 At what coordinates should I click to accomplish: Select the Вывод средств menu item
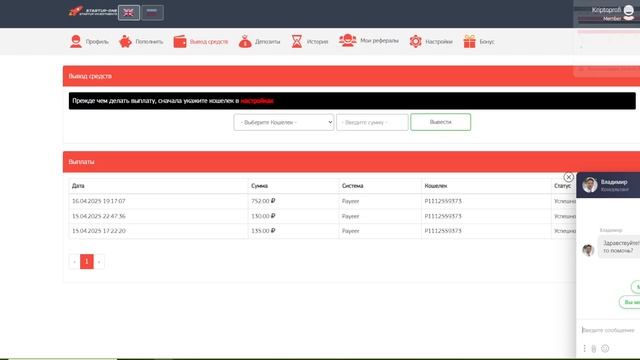tap(209, 42)
